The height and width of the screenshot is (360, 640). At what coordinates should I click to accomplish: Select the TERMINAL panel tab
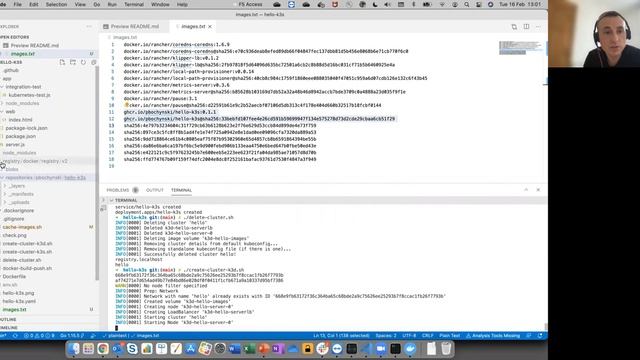pyautogui.click(x=181, y=190)
